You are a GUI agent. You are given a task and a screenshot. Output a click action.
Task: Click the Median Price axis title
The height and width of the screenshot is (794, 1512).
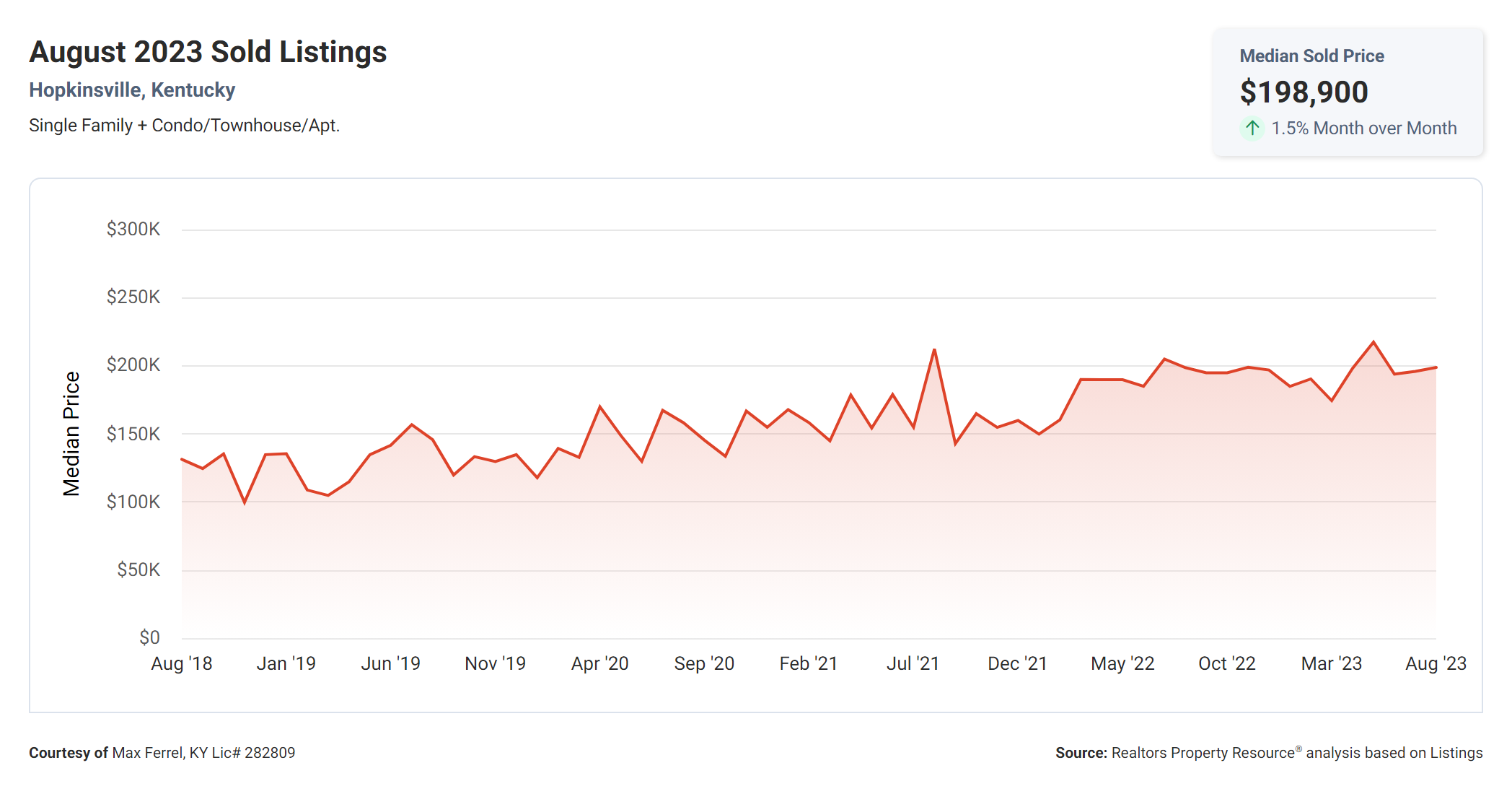coord(71,434)
